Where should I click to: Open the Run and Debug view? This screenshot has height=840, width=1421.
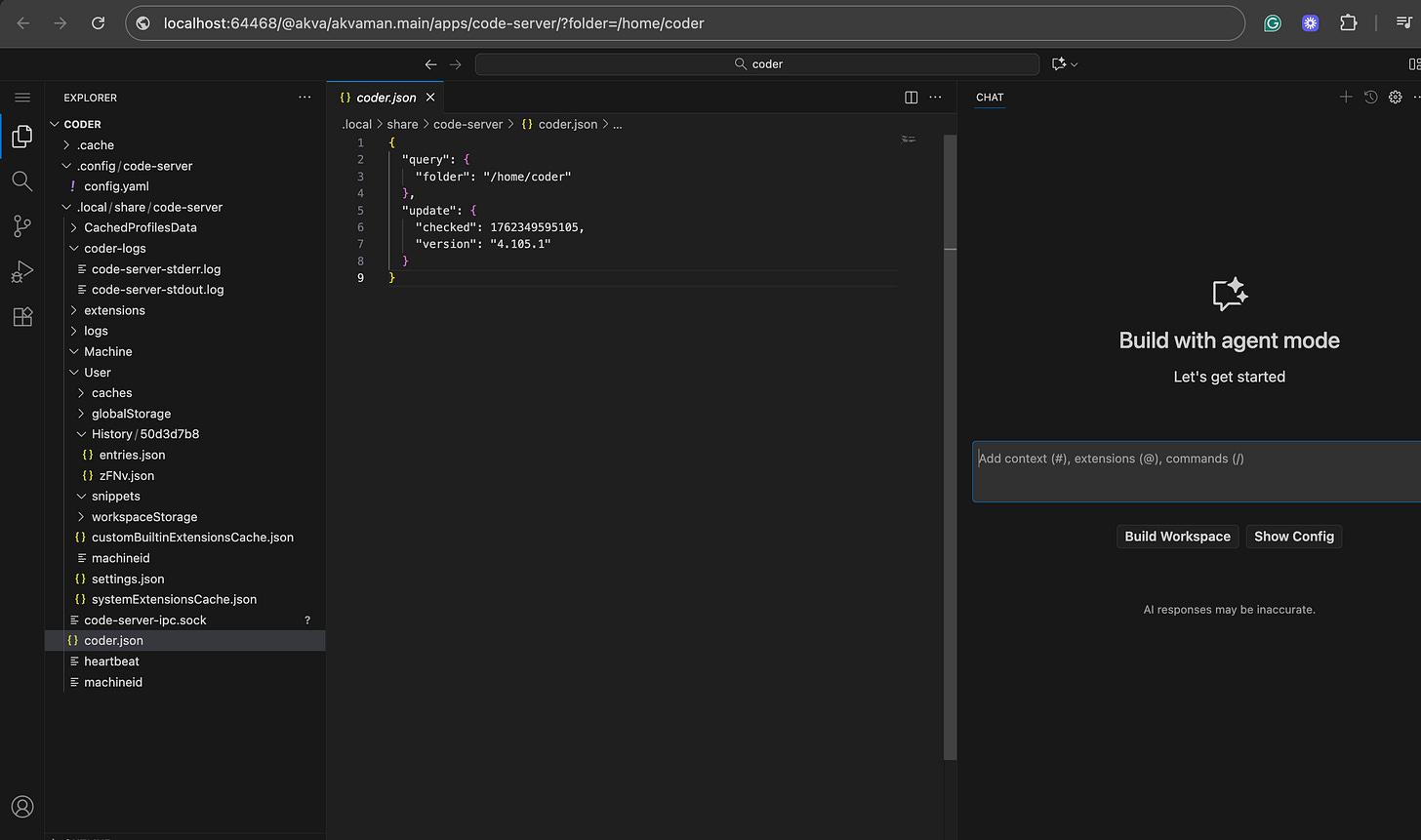21,272
